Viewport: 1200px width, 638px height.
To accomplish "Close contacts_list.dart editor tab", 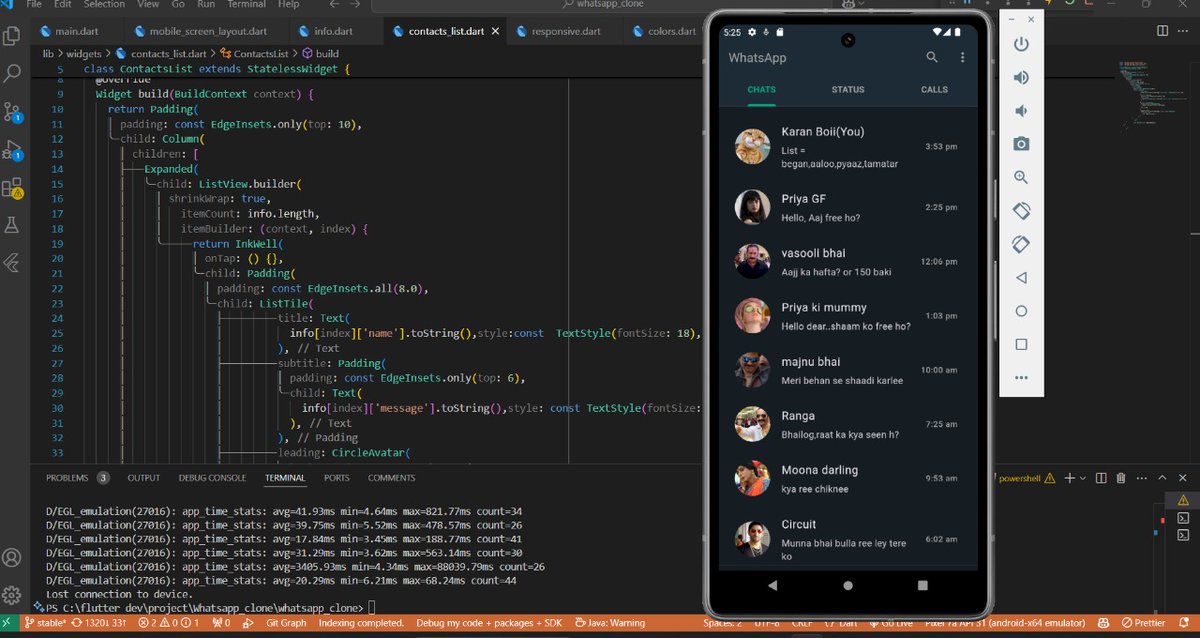I will click(x=497, y=31).
